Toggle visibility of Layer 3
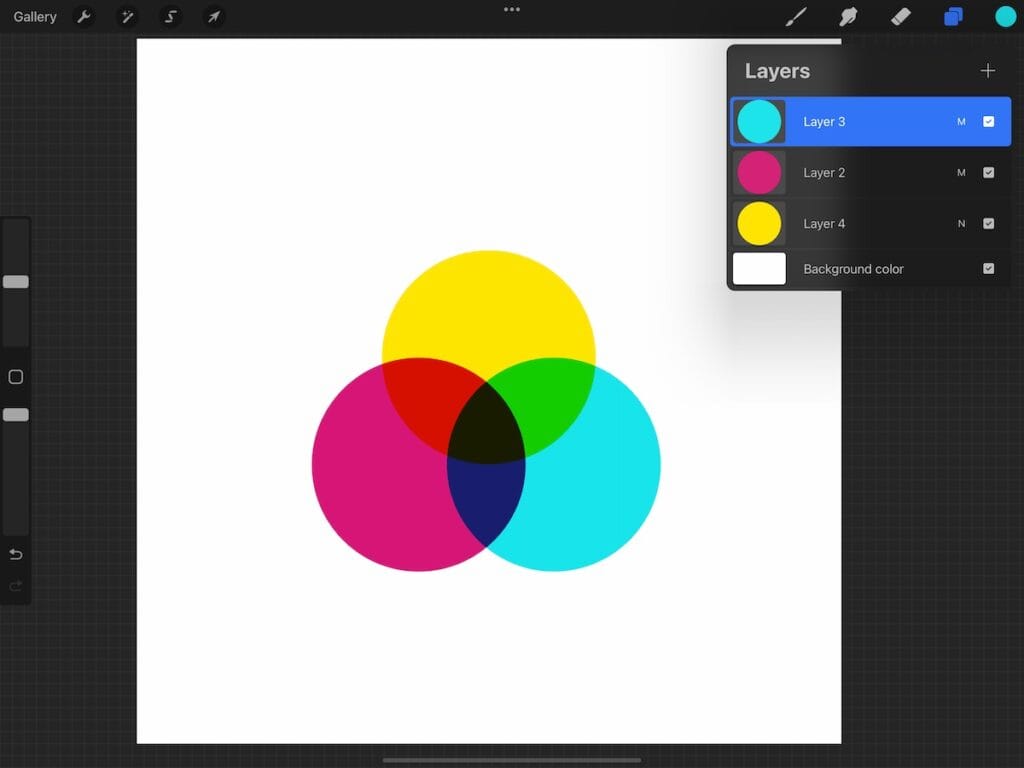 click(x=989, y=121)
